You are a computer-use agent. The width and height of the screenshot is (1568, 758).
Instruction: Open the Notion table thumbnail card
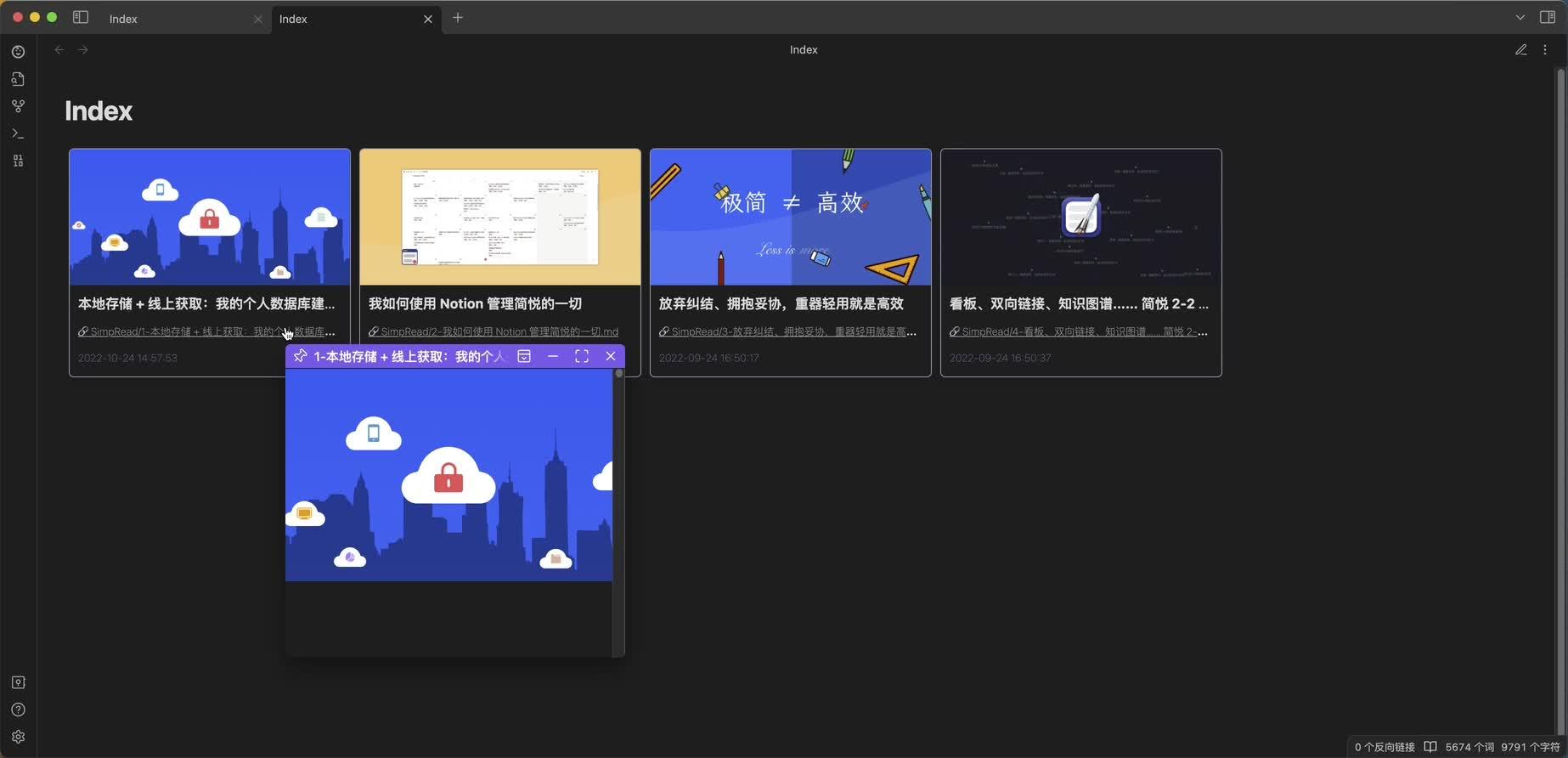pos(500,217)
